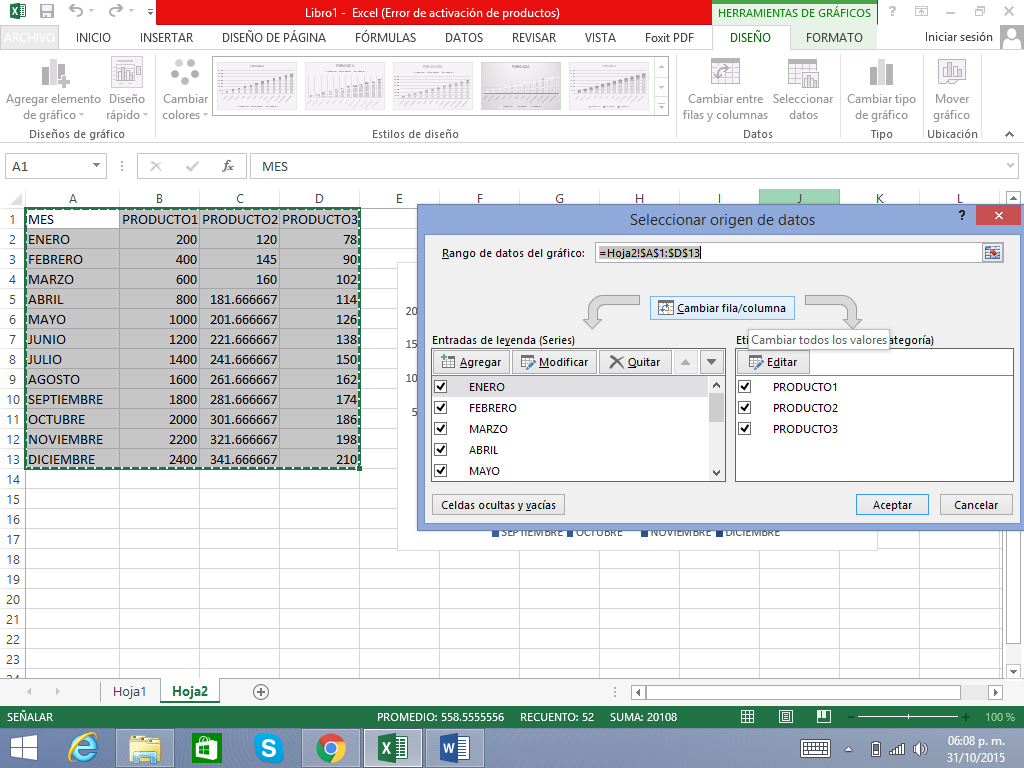Move series down with the arrow button
Image resolution: width=1024 pixels, height=768 pixels.
coord(711,362)
